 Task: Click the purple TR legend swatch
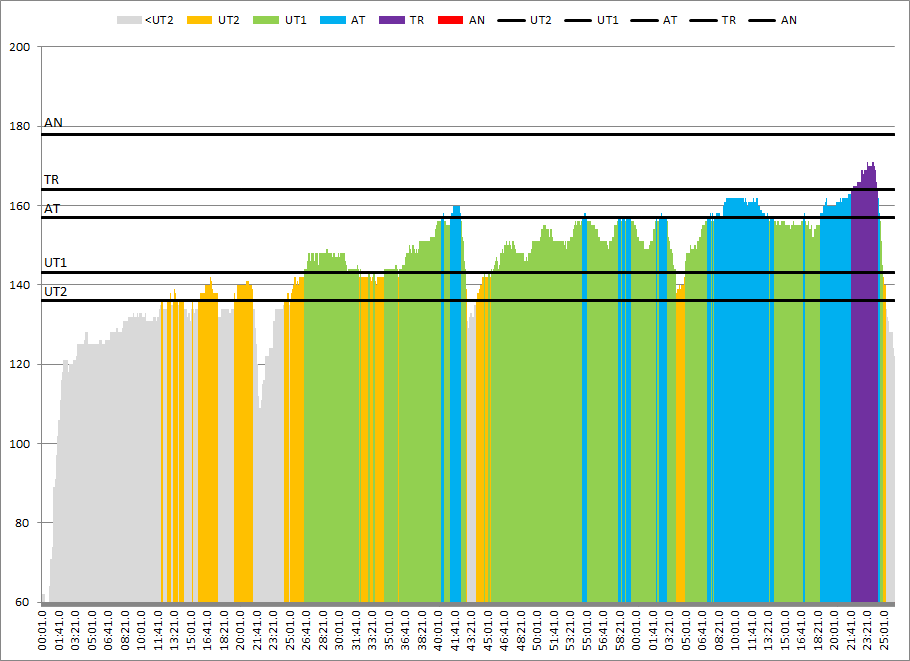click(x=392, y=20)
